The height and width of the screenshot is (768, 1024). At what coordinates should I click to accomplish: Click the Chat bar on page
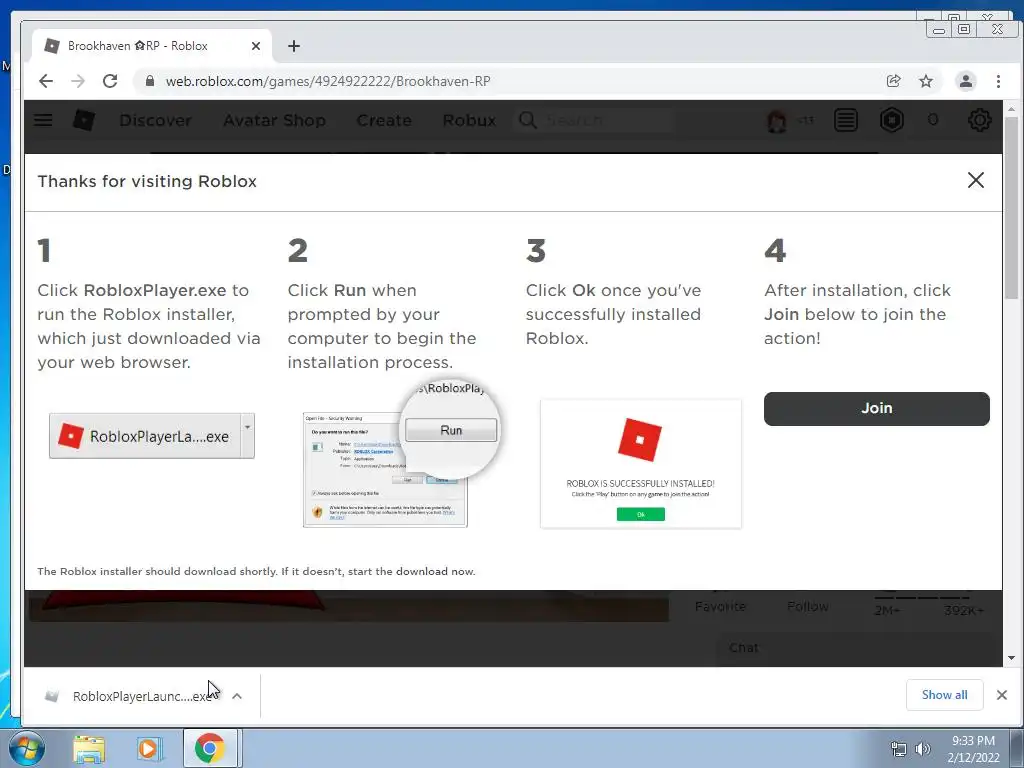pos(859,648)
